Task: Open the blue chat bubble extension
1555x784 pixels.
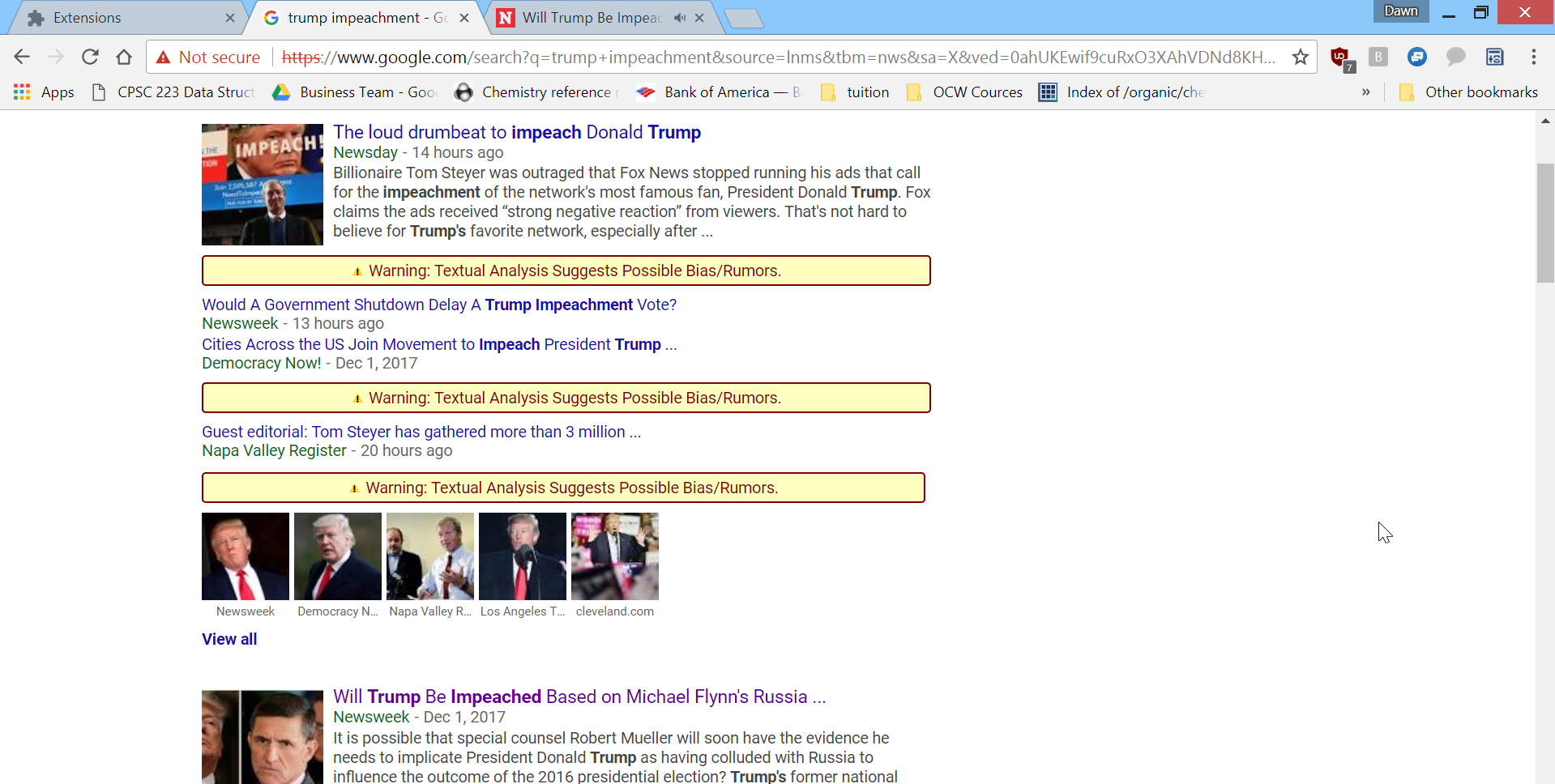Action: pos(1417,57)
